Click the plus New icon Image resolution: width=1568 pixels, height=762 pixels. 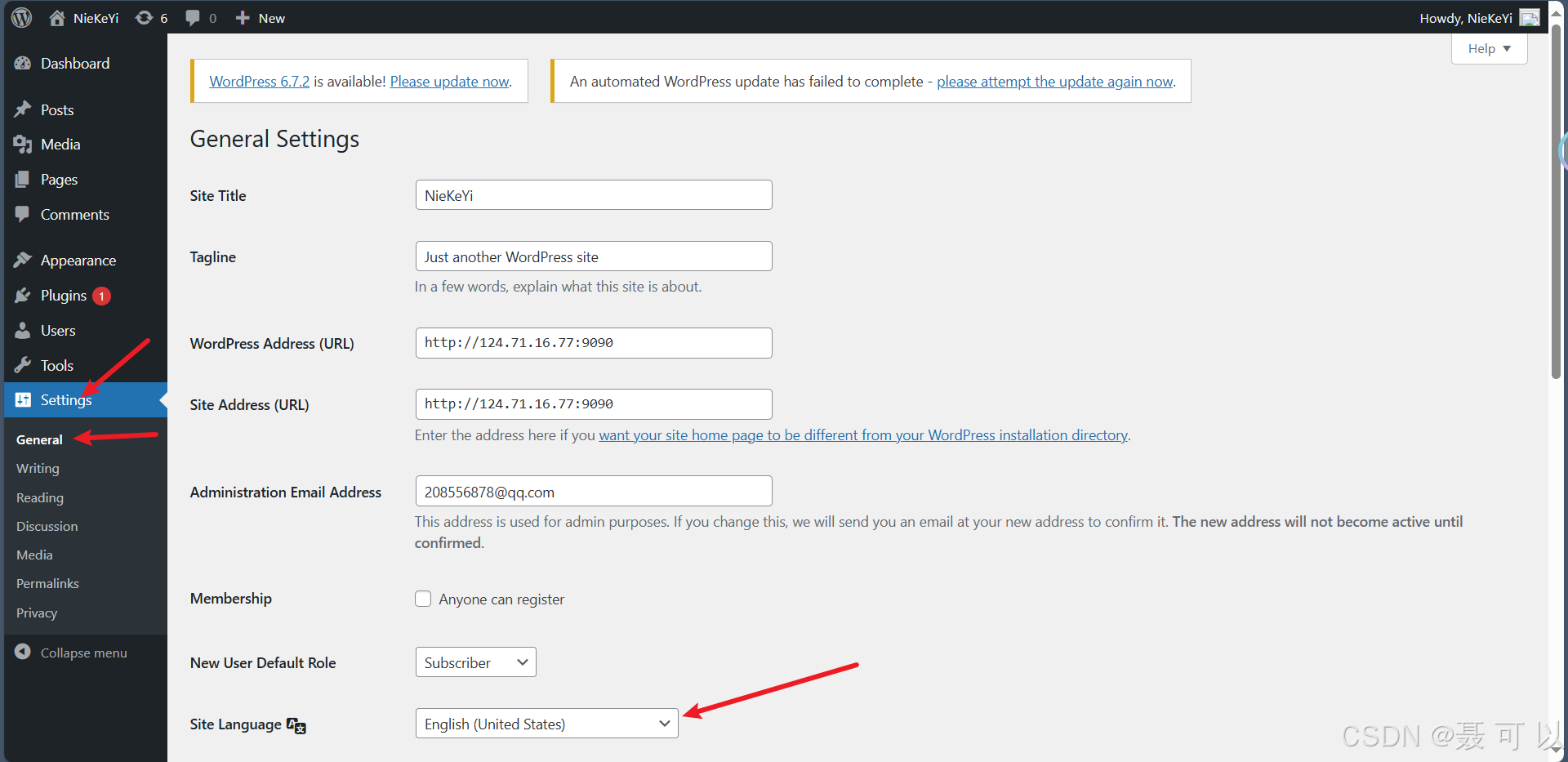[x=243, y=18]
